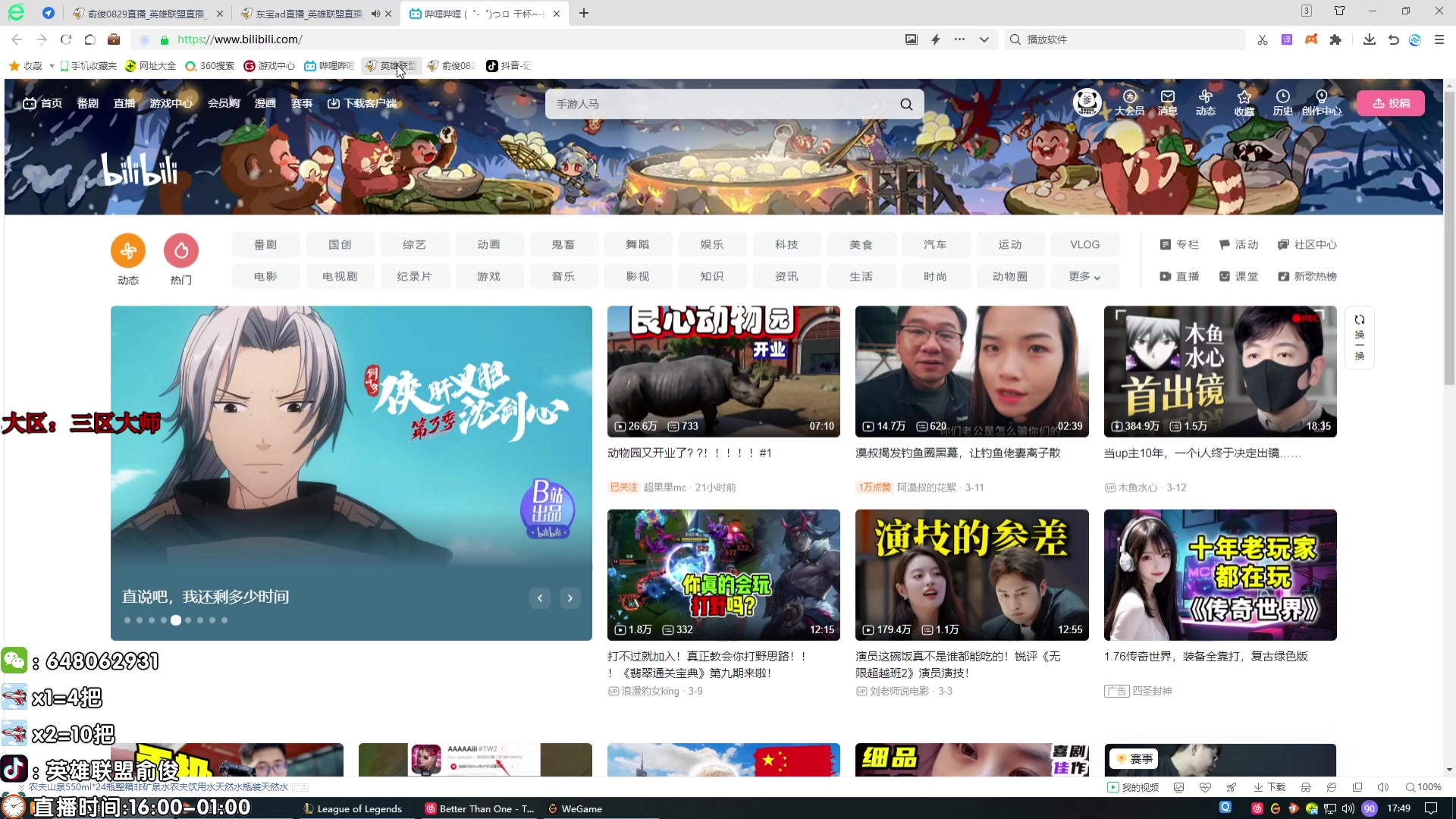1456x819 pixels.
Task: Open the 纪录片 category button
Action: [415, 277]
